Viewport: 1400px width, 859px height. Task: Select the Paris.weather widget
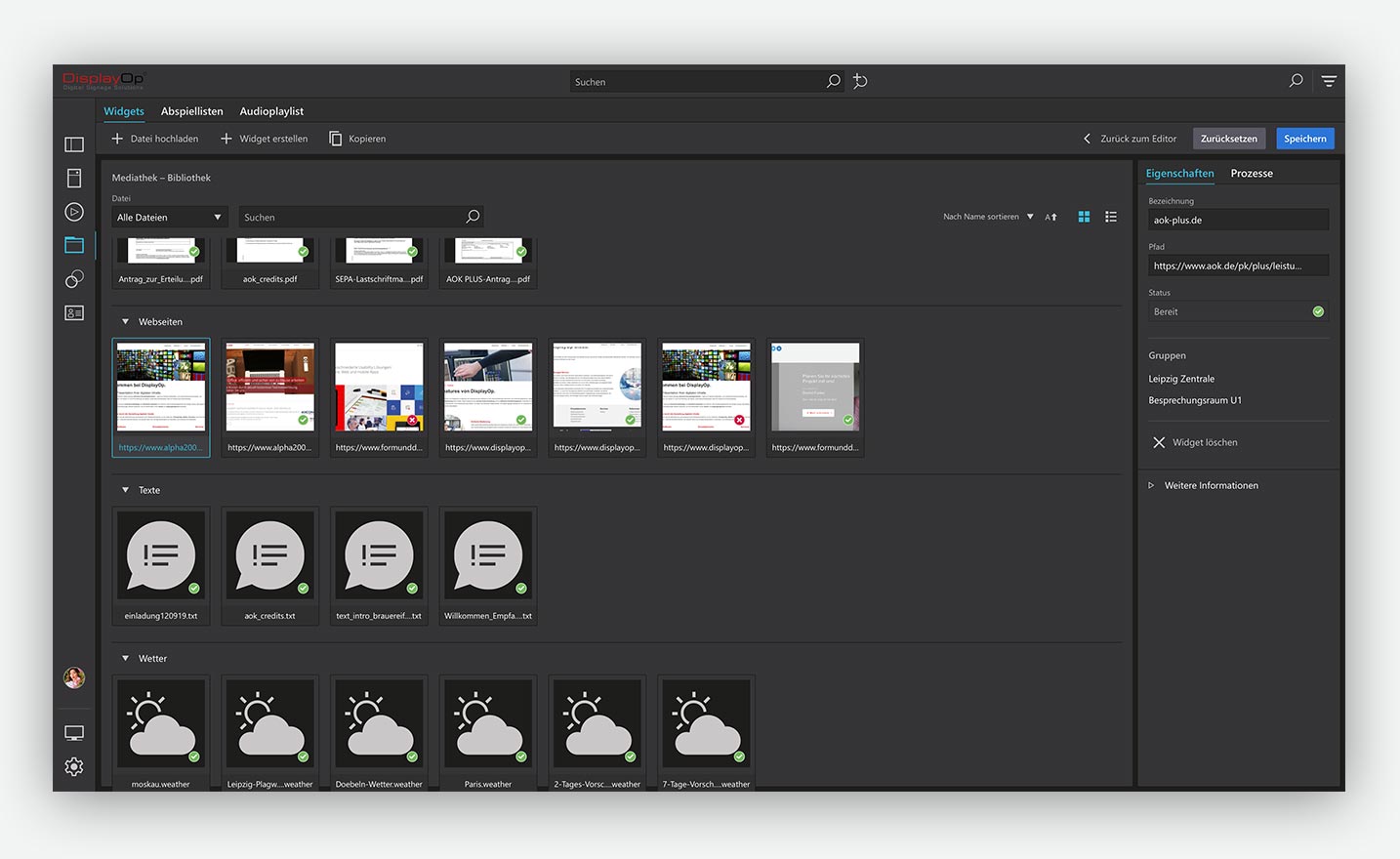[488, 732]
